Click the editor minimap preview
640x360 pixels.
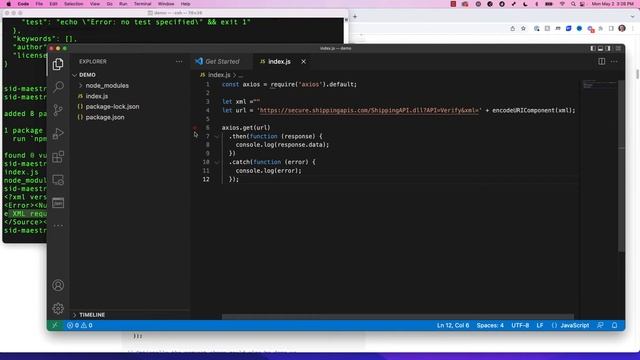coord(599,84)
